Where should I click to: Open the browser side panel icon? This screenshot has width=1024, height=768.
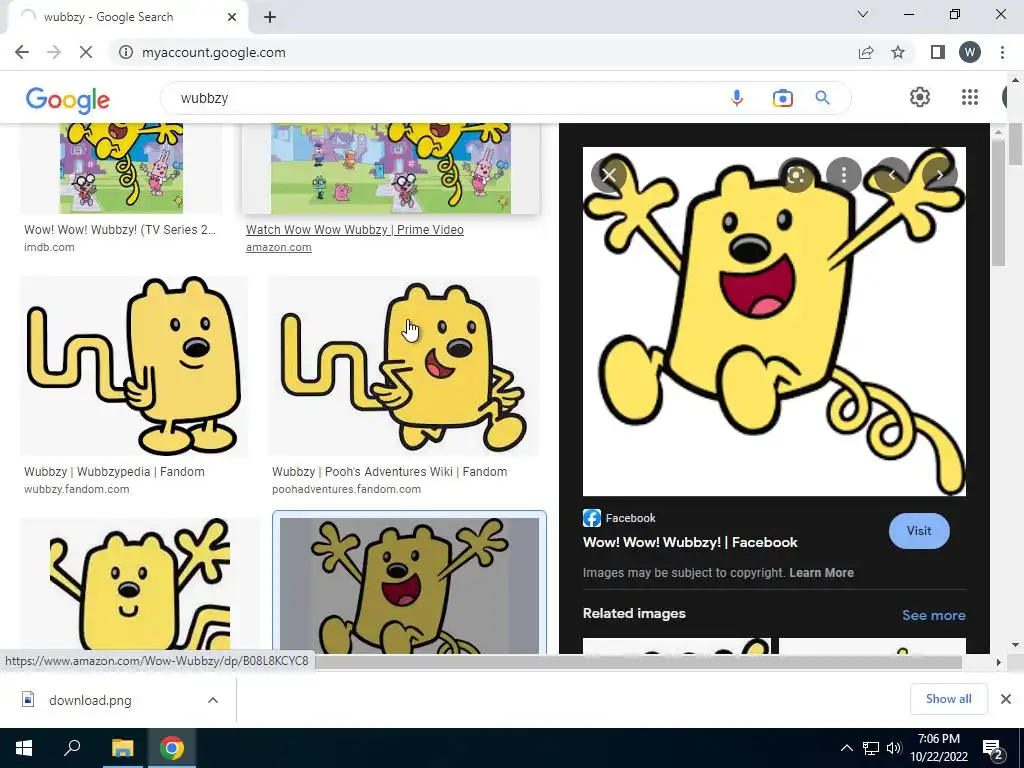coord(938,52)
